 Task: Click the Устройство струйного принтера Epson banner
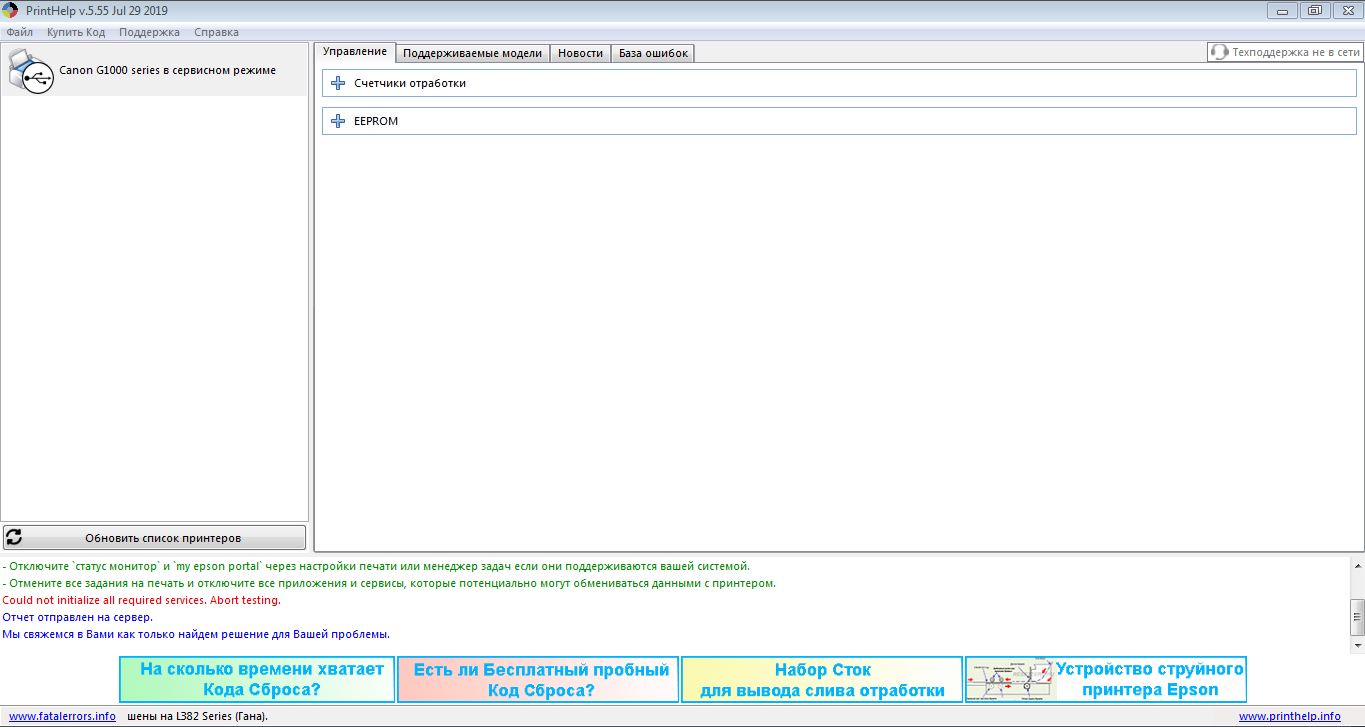1106,679
